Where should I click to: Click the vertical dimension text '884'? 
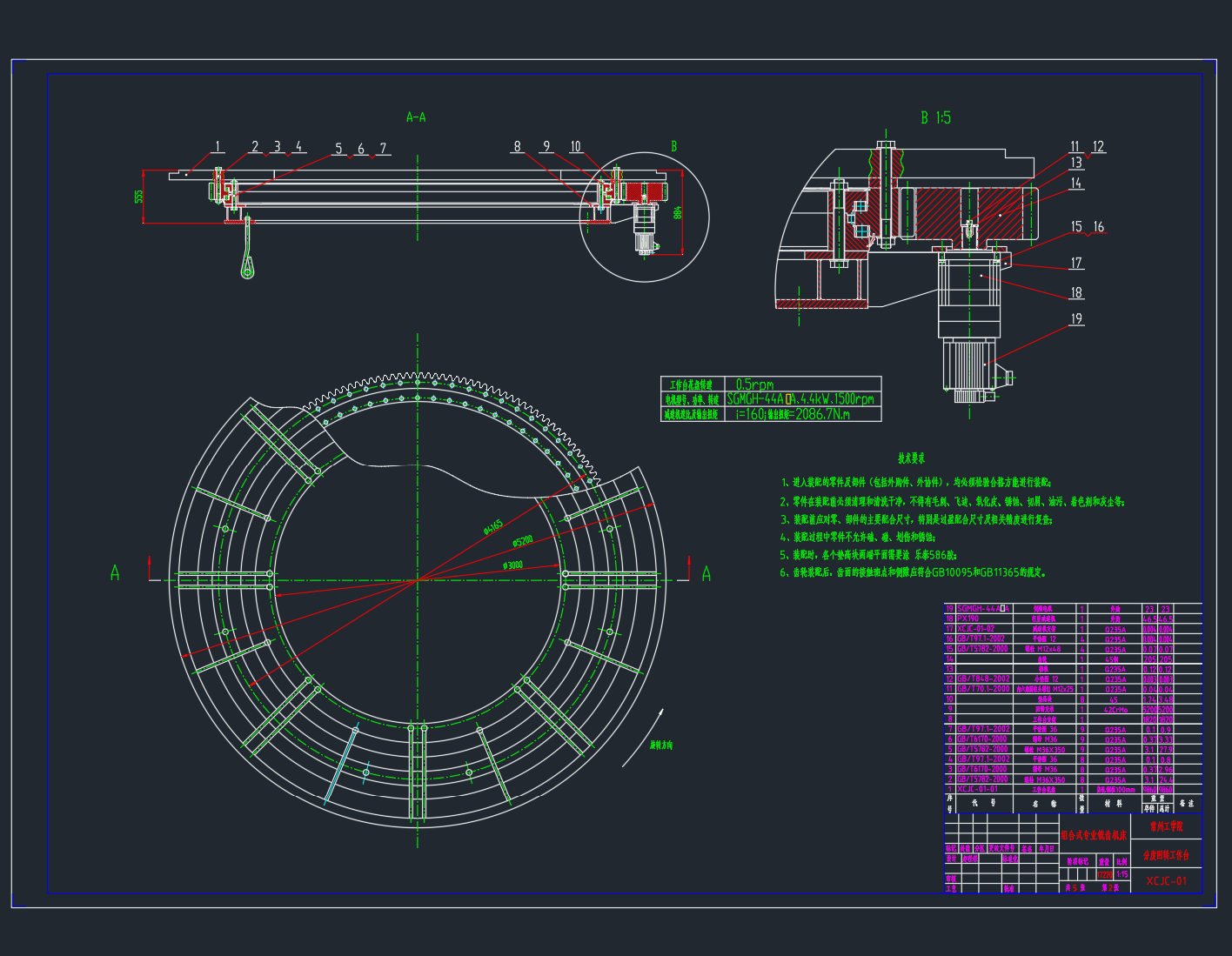[x=677, y=212]
